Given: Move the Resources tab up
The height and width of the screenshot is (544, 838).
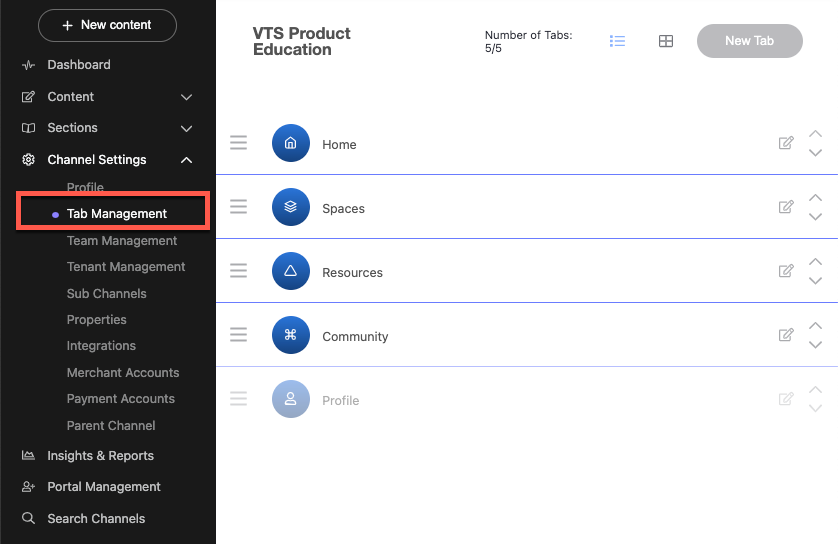Looking at the screenshot, I should click(815, 262).
